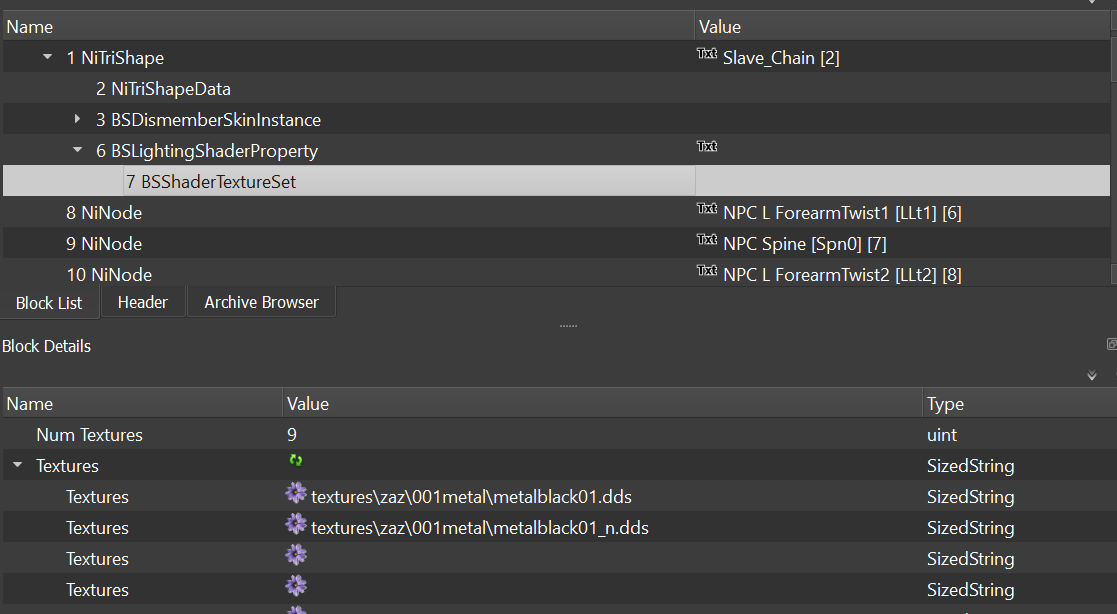Click the Block Details panel title
This screenshot has height=614, width=1117.
point(46,346)
